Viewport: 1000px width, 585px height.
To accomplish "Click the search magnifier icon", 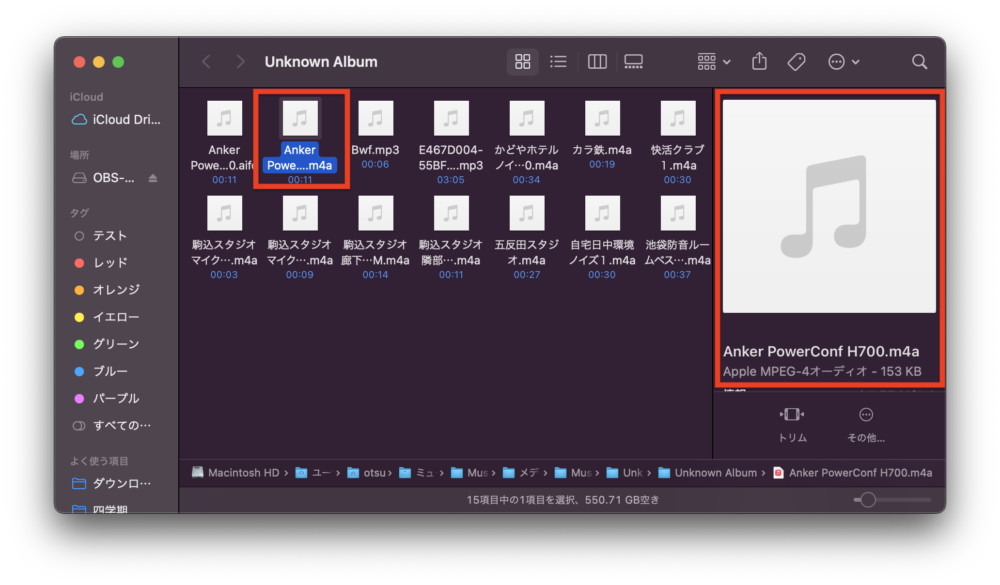I will [919, 62].
